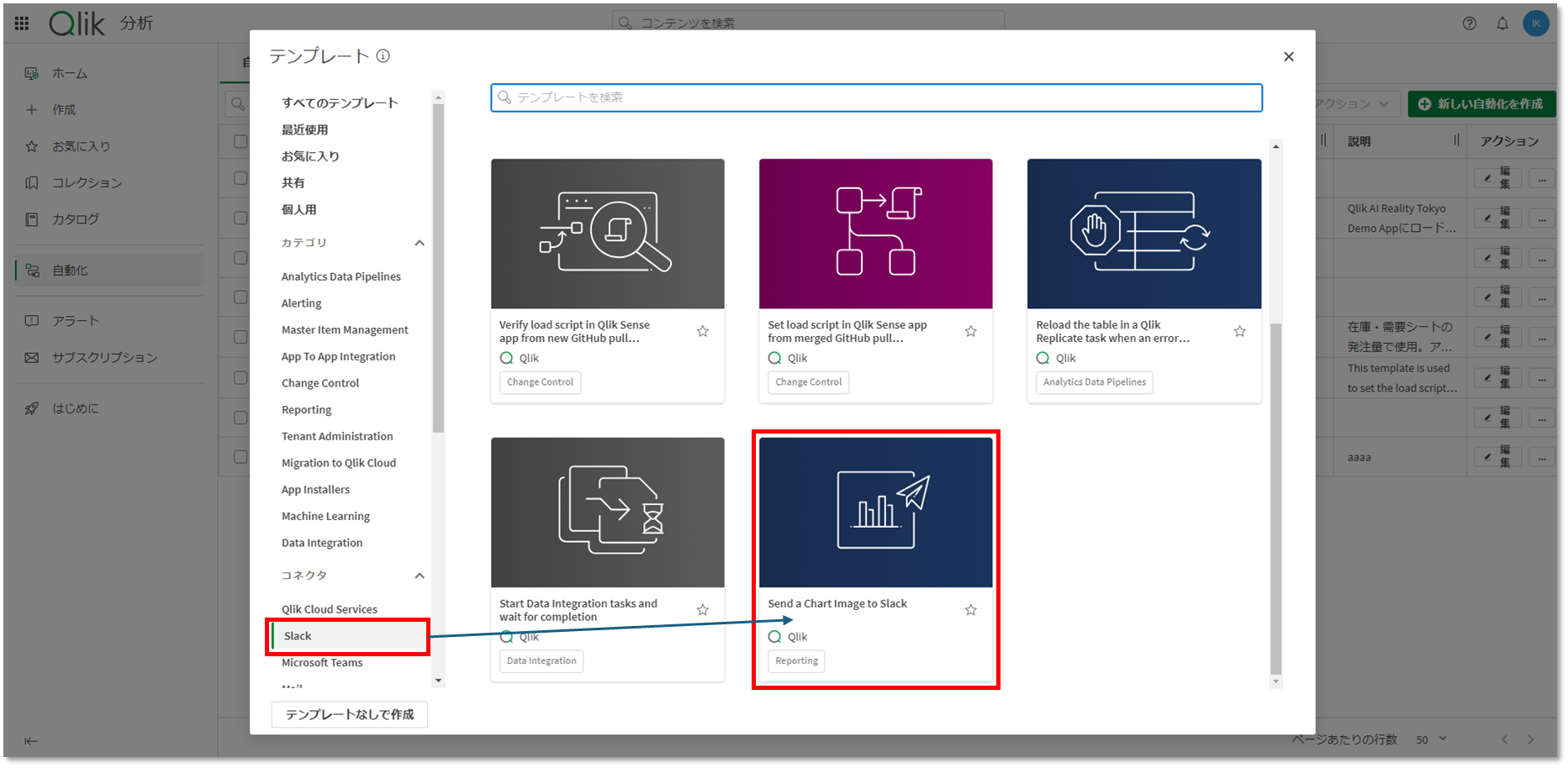This screenshot has height=768, width=1568.
Task: Select Machine Learning category
Action: (325, 516)
